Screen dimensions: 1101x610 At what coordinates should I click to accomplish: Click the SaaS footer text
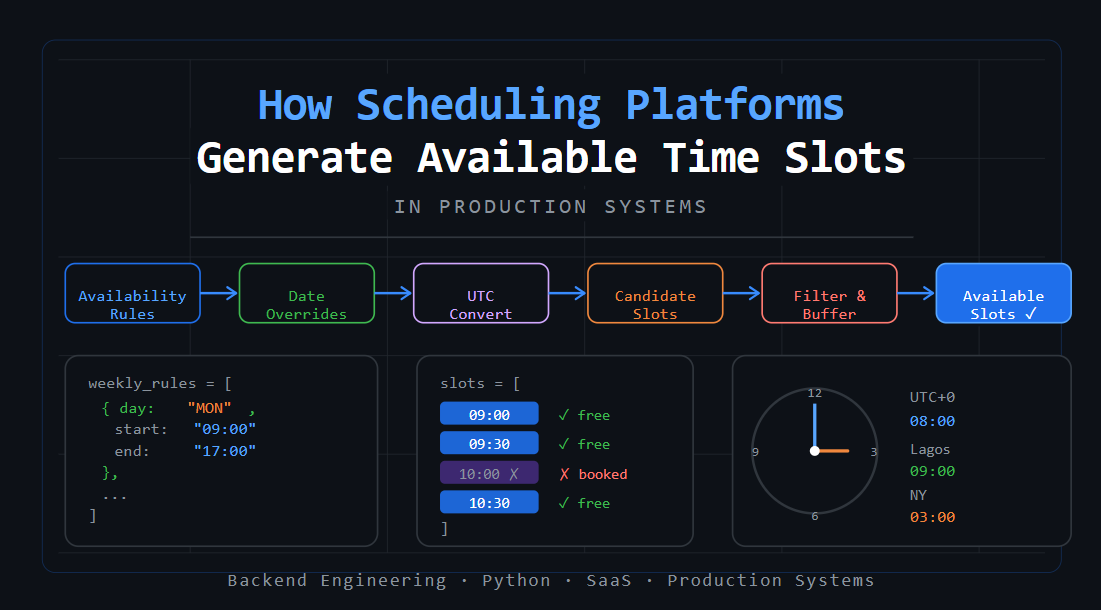[x=609, y=581]
